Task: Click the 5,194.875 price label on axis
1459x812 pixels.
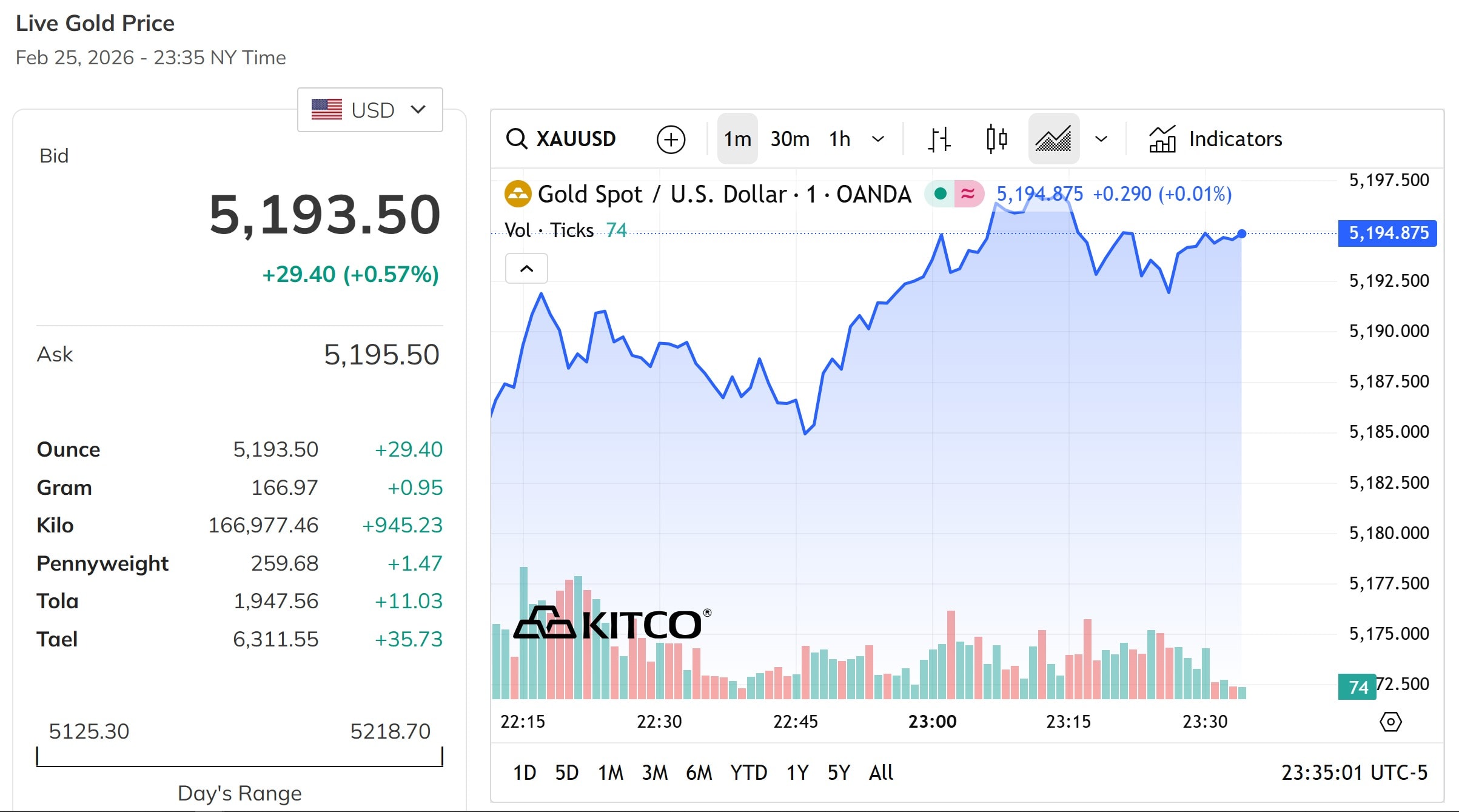Action: (1386, 233)
